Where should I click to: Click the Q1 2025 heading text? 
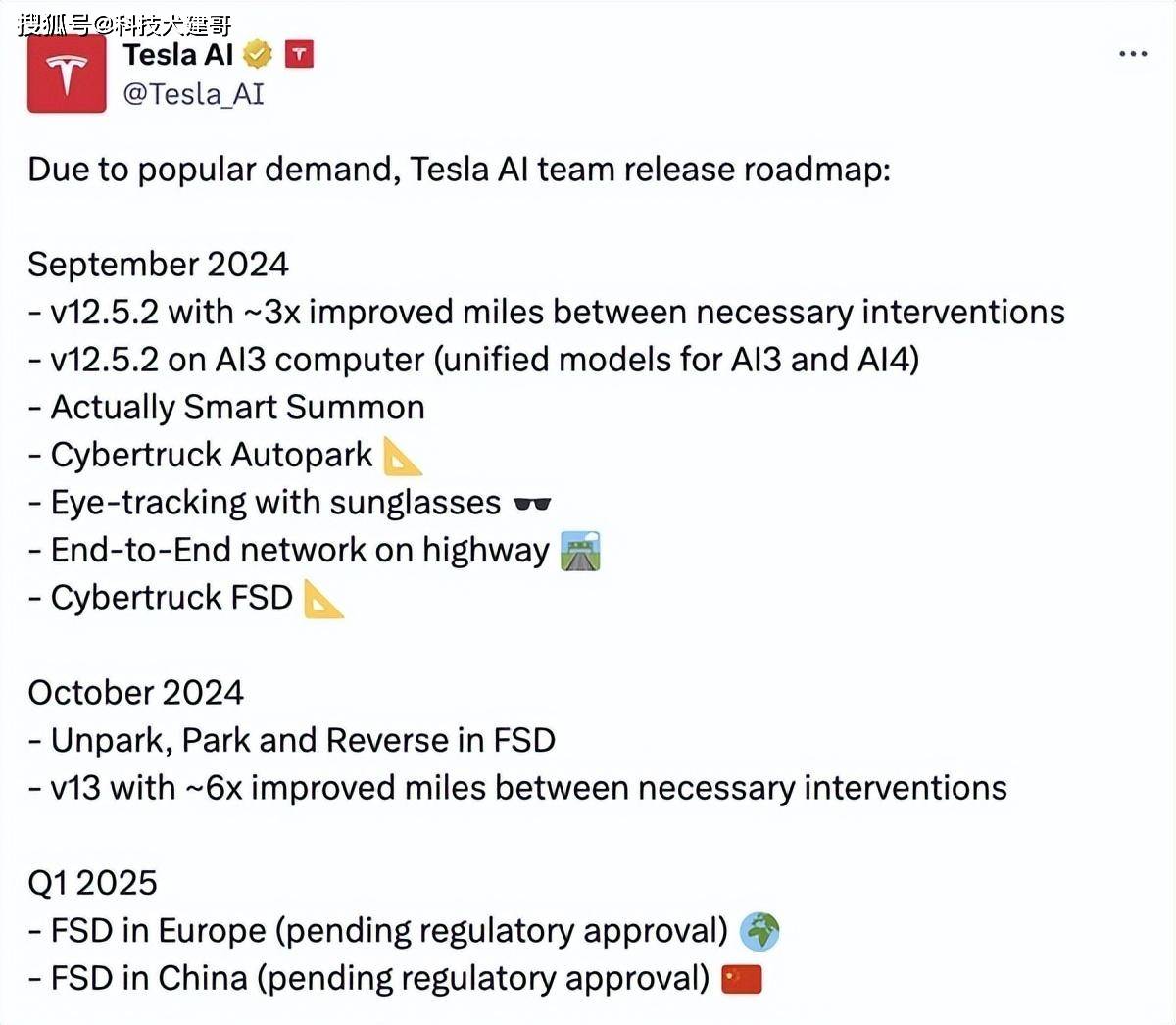click(92, 883)
